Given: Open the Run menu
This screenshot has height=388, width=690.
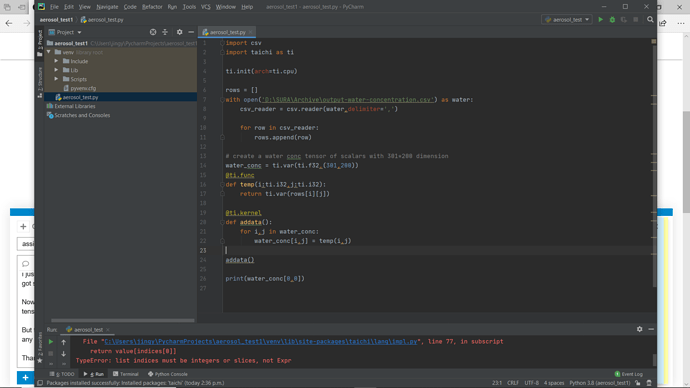Looking at the screenshot, I should coord(172,7).
